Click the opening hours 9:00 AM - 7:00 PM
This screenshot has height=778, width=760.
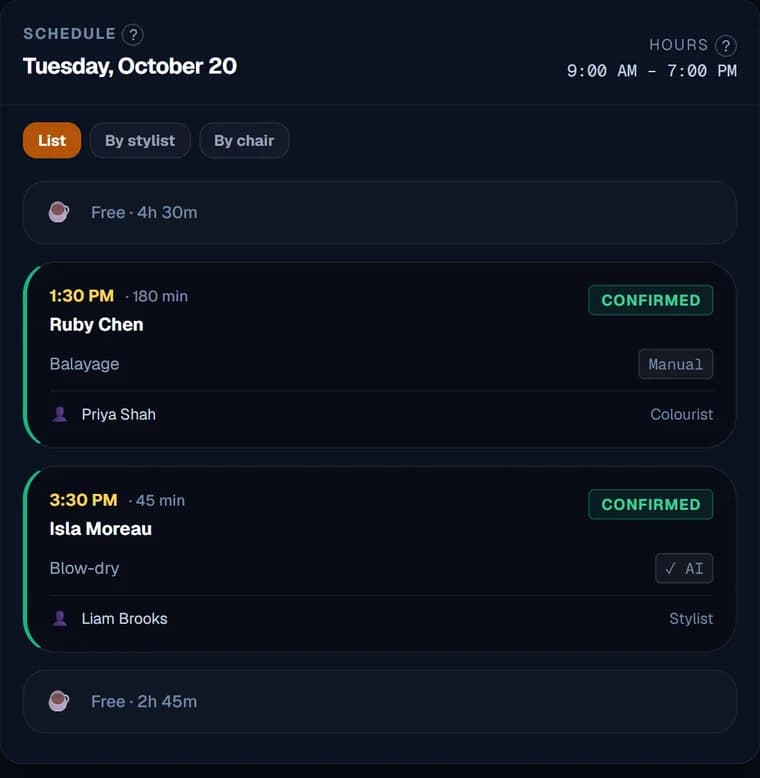(x=652, y=71)
